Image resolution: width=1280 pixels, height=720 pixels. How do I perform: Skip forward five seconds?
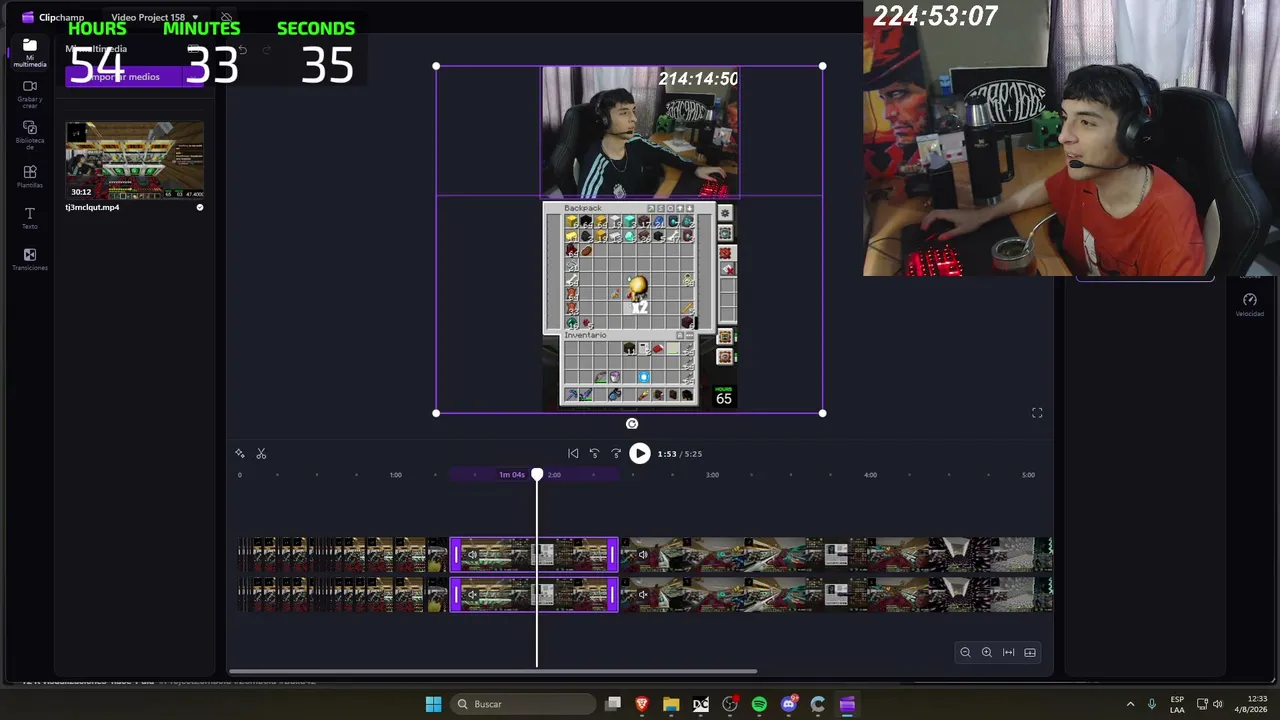click(616, 454)
